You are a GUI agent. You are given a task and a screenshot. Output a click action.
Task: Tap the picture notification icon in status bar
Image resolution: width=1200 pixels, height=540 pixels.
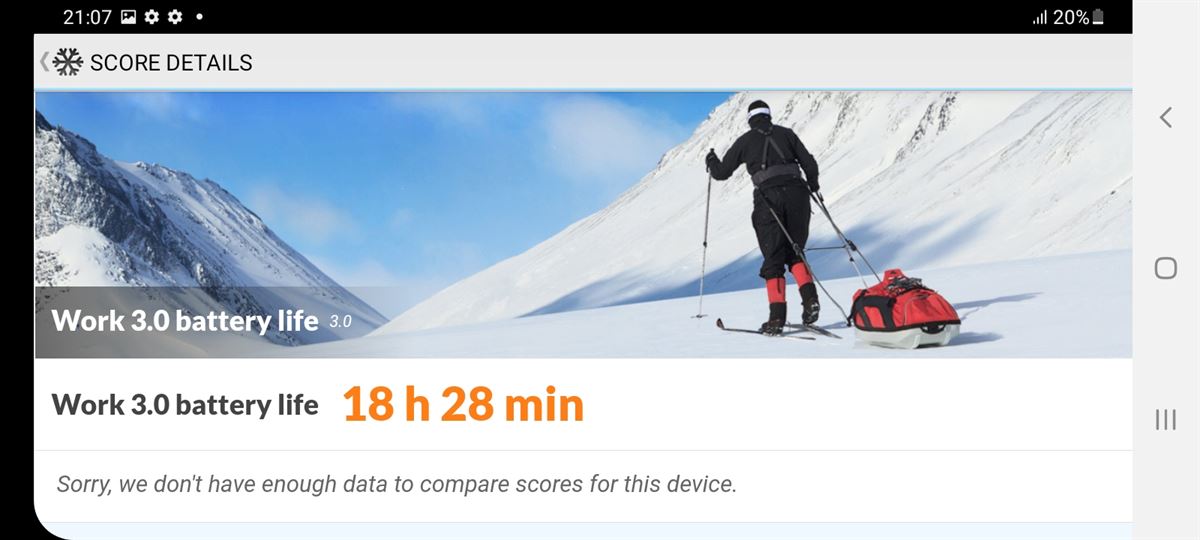(128, 17)
